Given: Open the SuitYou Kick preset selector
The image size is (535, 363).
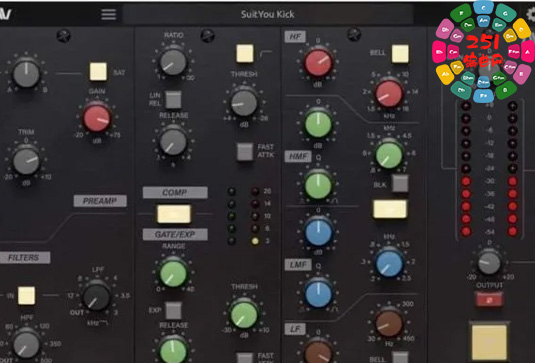Looking at the screenshot, I should click(268, 14).
